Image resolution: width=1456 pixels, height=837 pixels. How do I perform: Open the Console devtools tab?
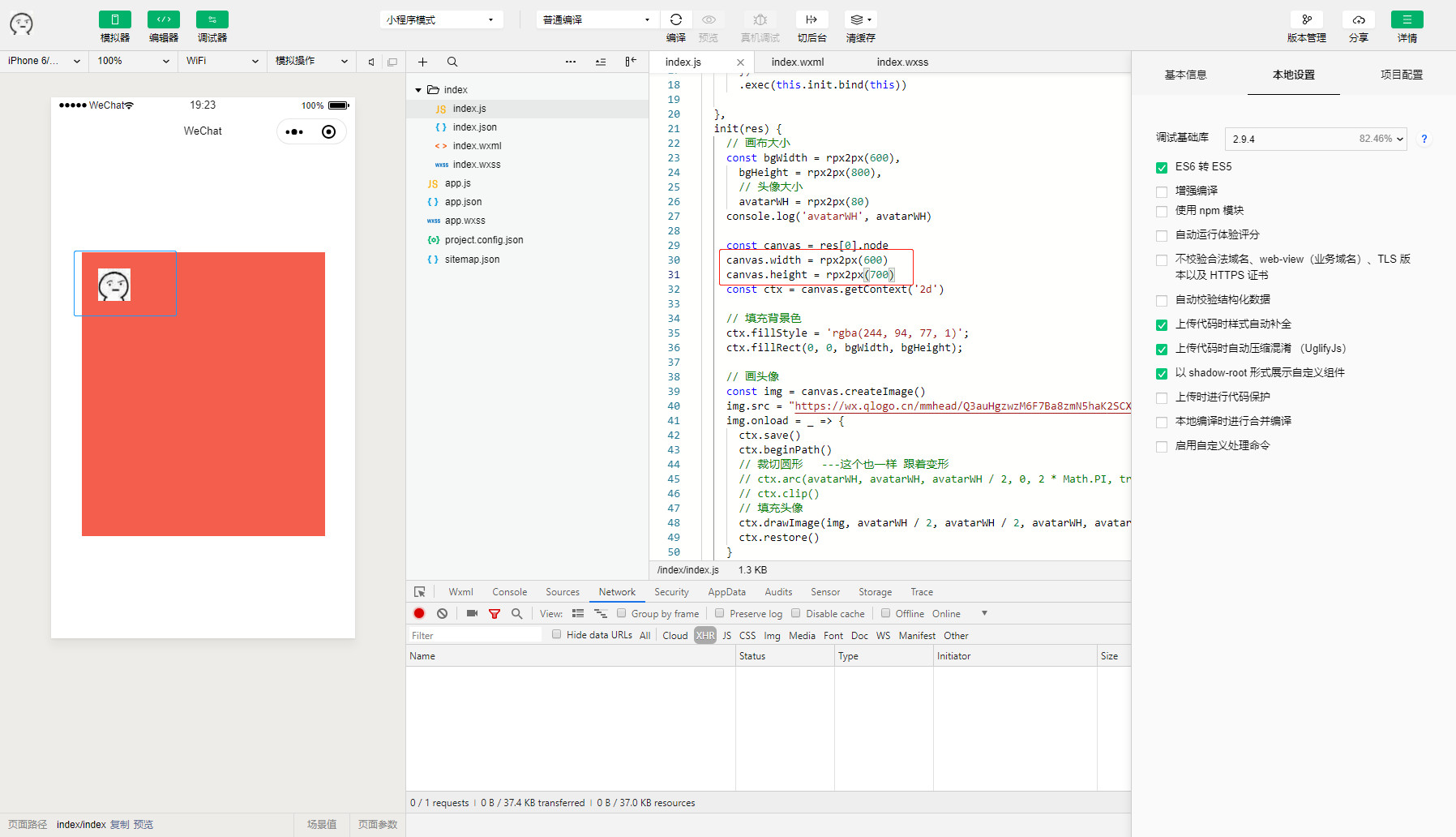(x=509, y=592)
